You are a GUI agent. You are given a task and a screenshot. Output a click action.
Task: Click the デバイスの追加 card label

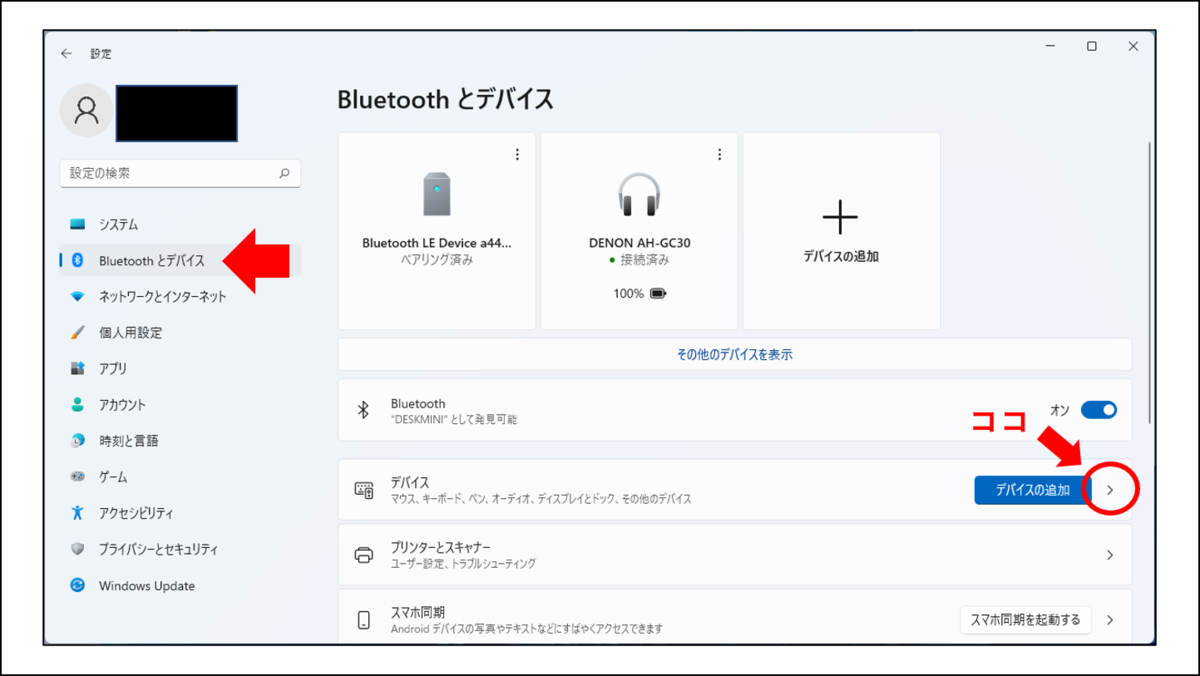841,257
